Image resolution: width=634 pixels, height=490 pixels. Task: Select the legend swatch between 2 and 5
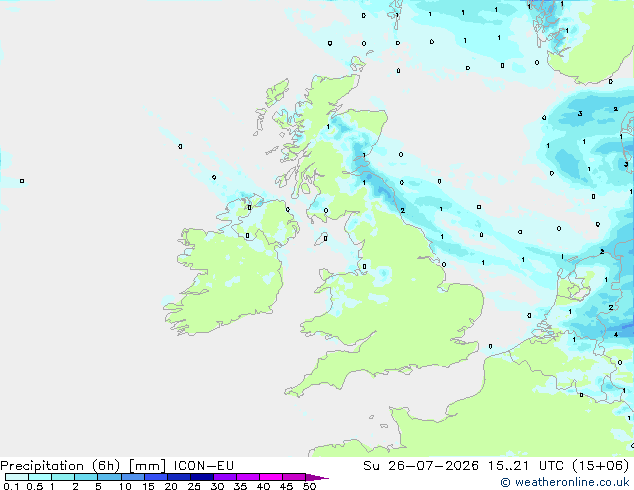pyautogui.click(x=86, y=477)
